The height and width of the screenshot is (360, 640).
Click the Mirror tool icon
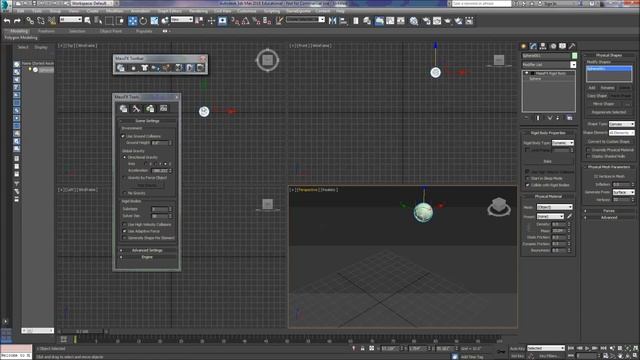(333, 20)
